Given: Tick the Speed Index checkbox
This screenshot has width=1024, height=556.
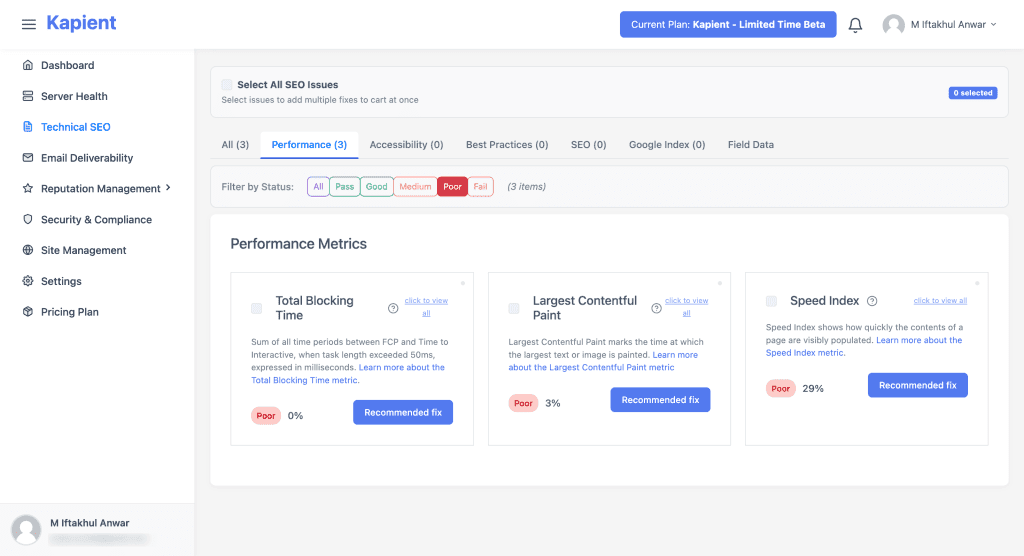Looking at the screenshot, I should pyautogui.click(x=771, y=301).
